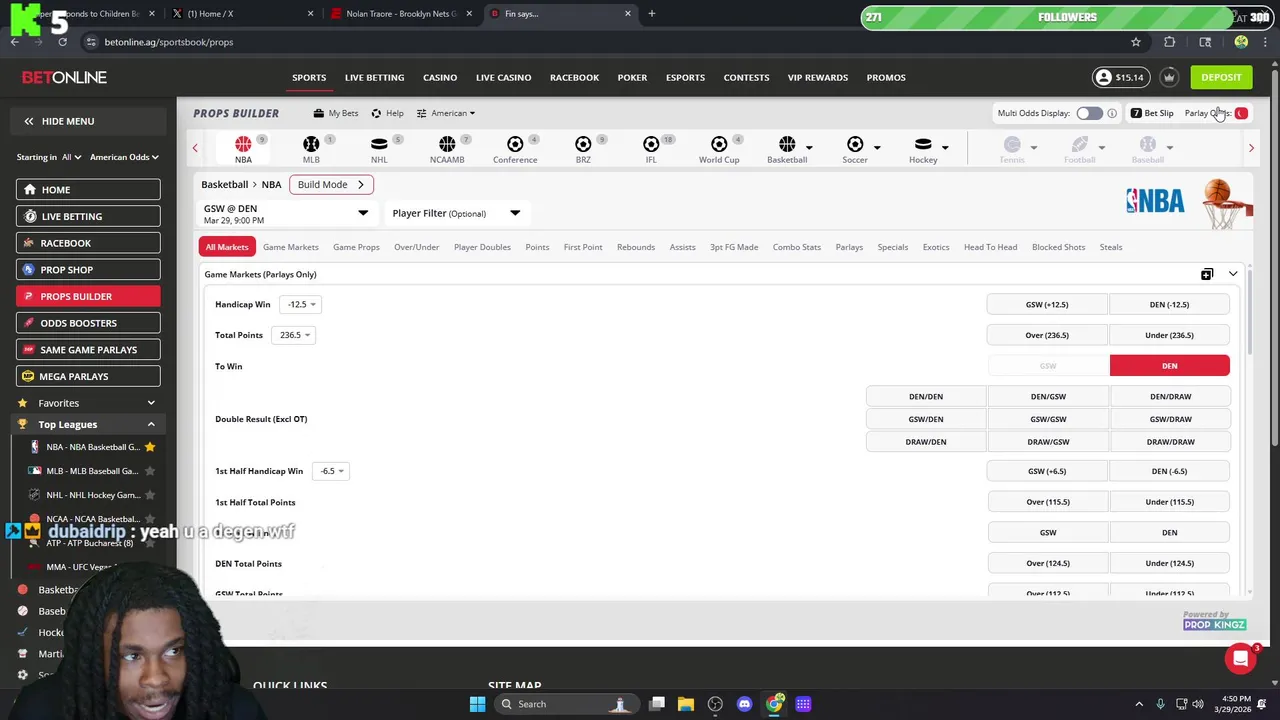Image resolution: width=1280 pixels, height=720 pixels.
Task: Reload the page in browser
Action: 62,42
